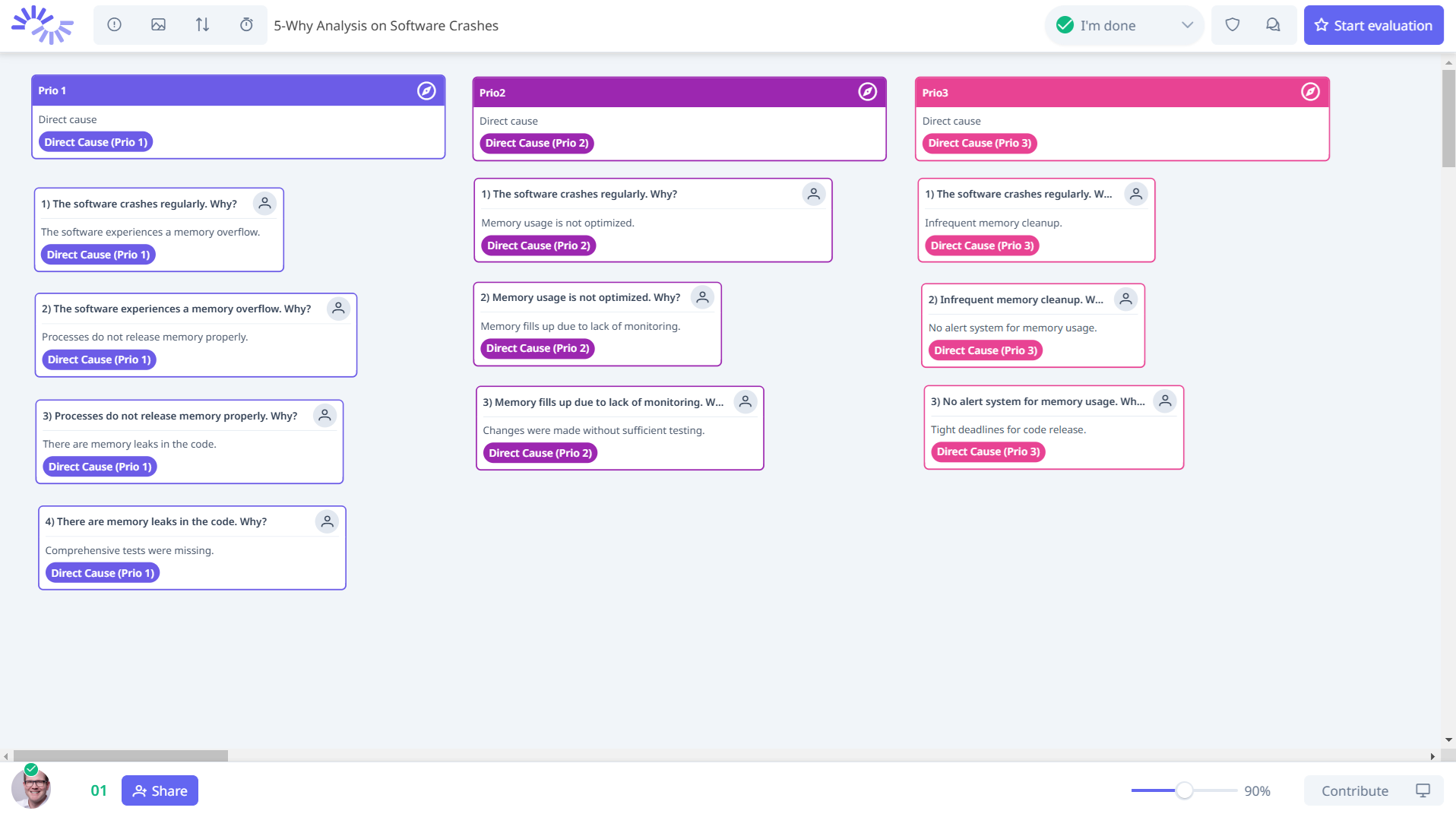Click the Start evaluation button
This screenshot has width=1456, height=814.
click(x=1373, y=25)
